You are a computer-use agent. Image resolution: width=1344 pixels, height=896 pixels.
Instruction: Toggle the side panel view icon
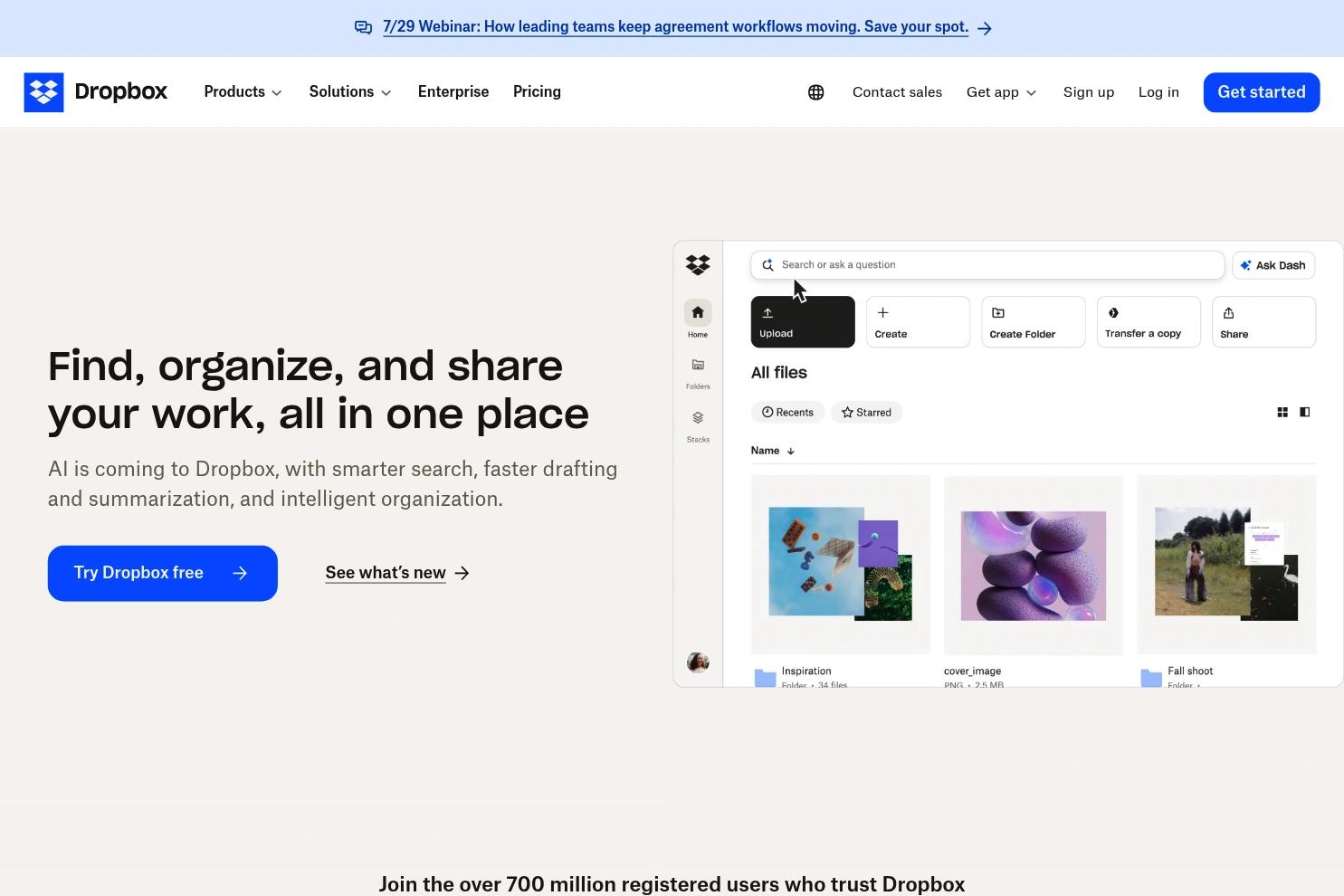point(1305,413)
